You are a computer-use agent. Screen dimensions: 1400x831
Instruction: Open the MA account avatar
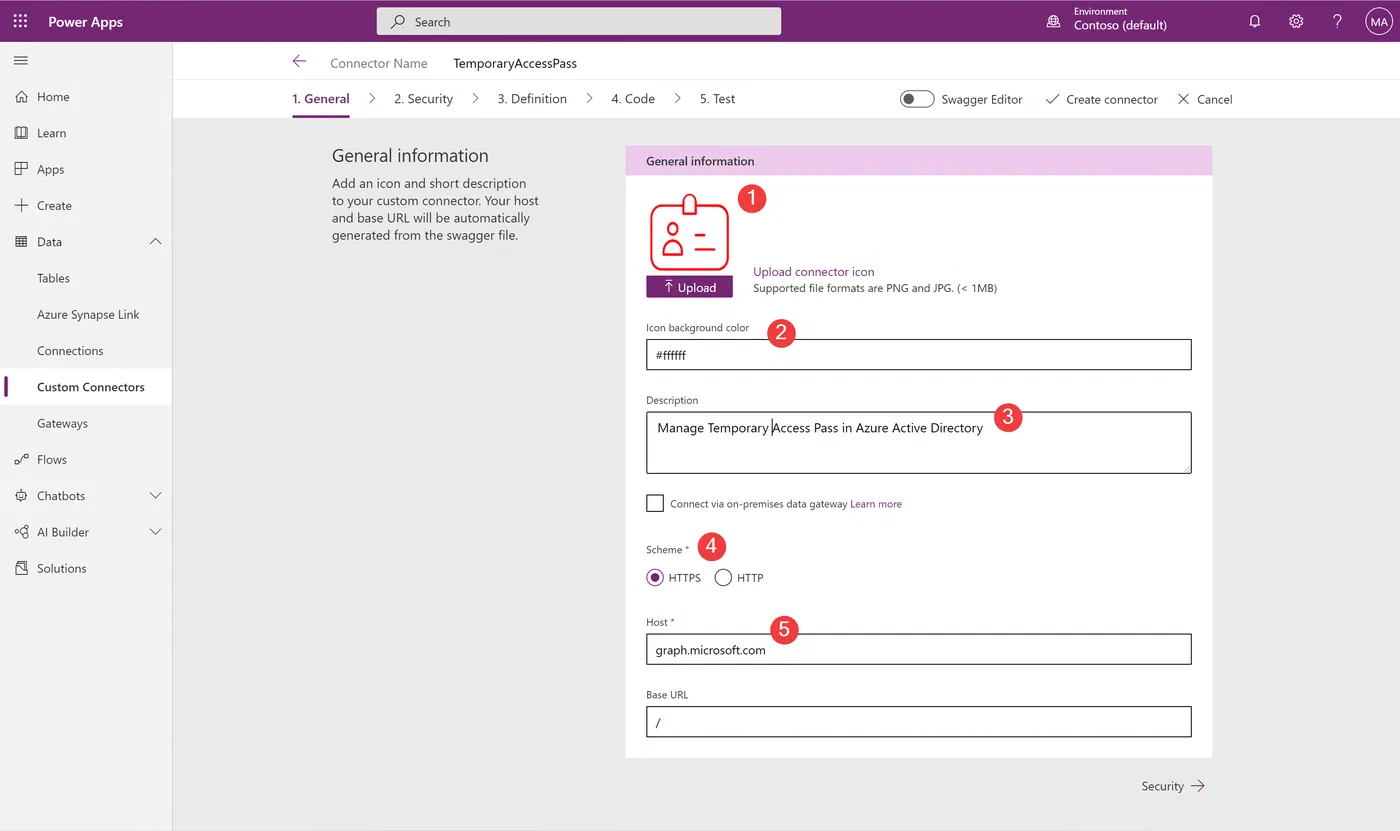(1378, 21)
